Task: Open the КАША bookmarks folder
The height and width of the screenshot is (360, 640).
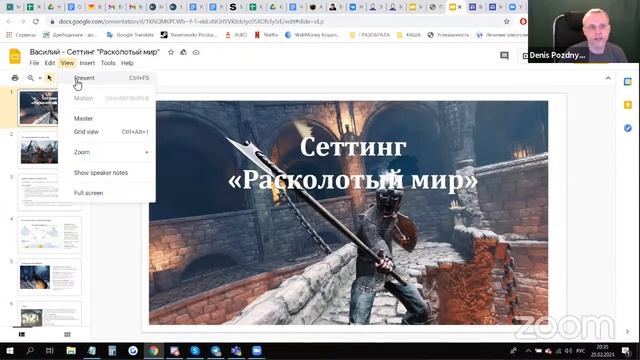Action: tap(409, 35)
